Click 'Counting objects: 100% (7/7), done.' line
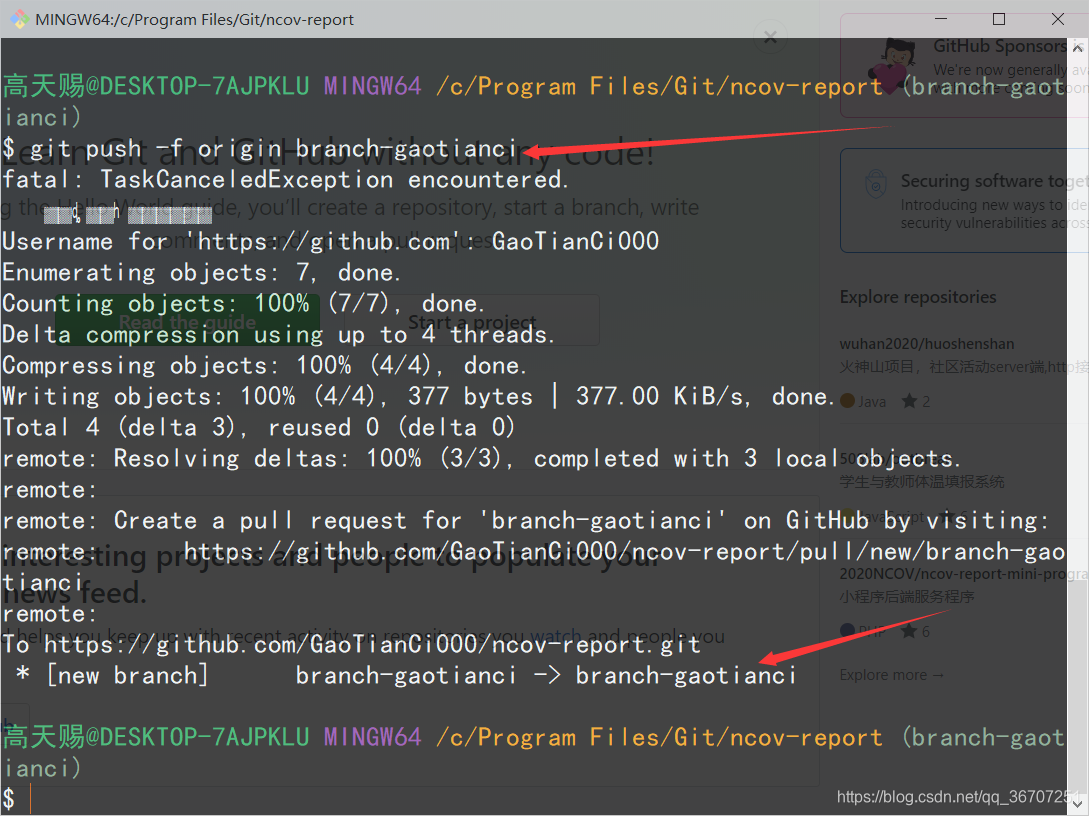1089x816 pixels. (243, 303)
